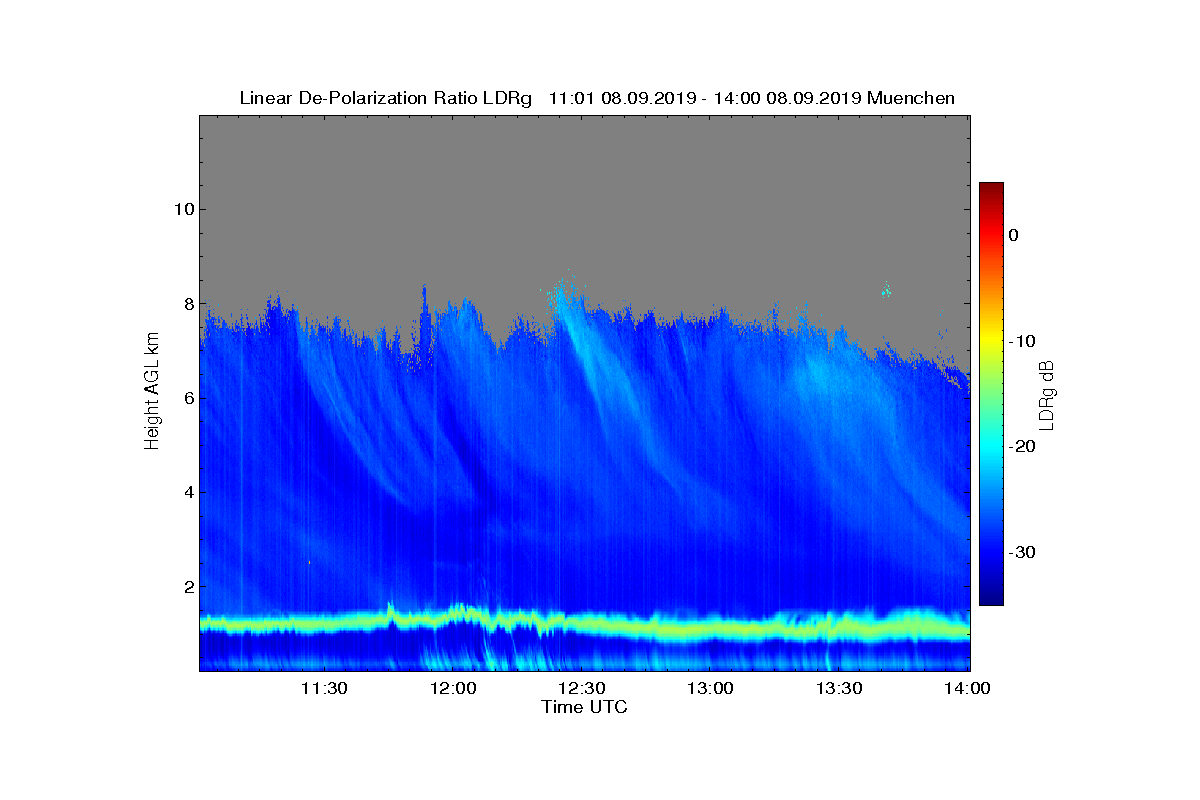Click the 12:30 time tick label

582,689
